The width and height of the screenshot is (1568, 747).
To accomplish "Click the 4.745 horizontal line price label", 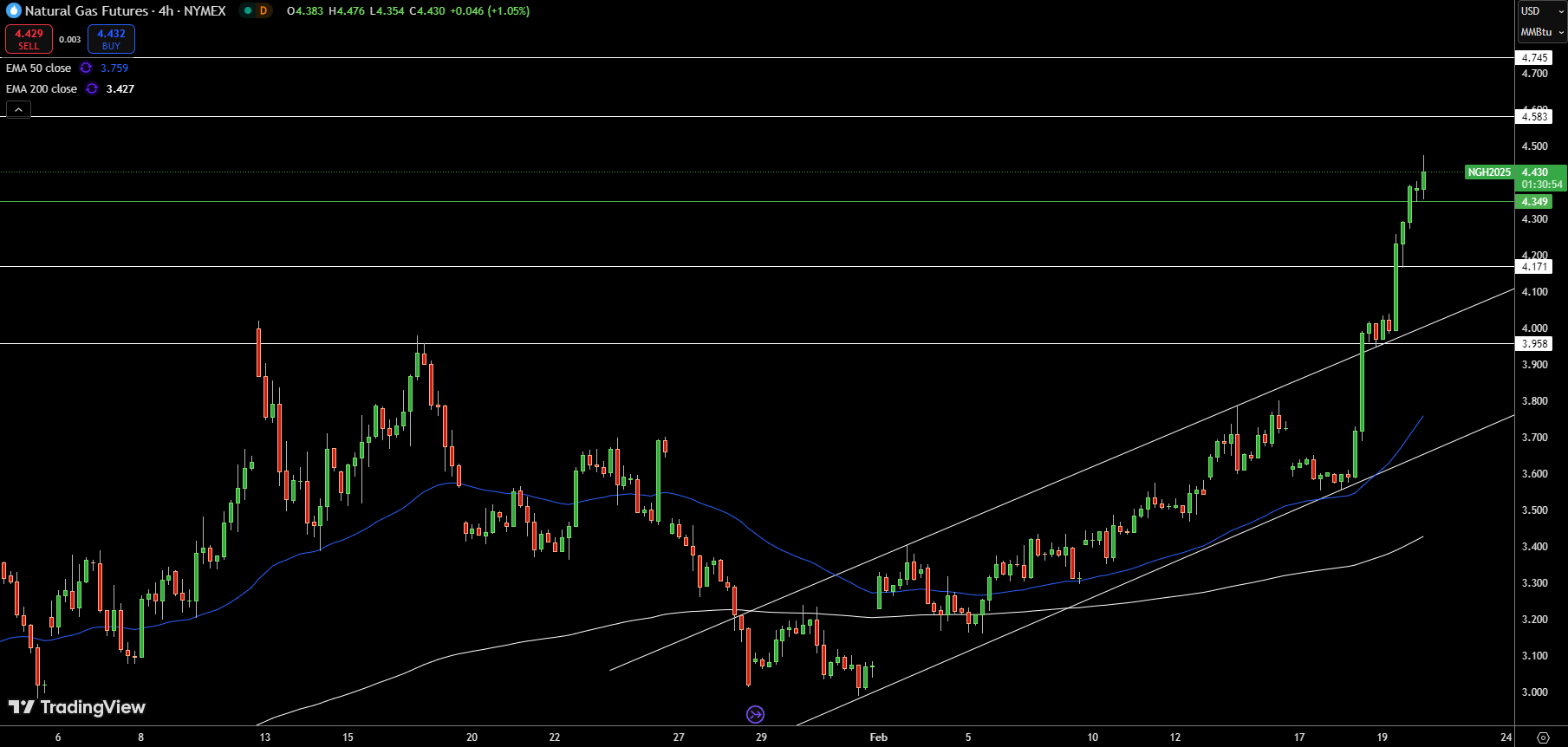I will 1534,58.
